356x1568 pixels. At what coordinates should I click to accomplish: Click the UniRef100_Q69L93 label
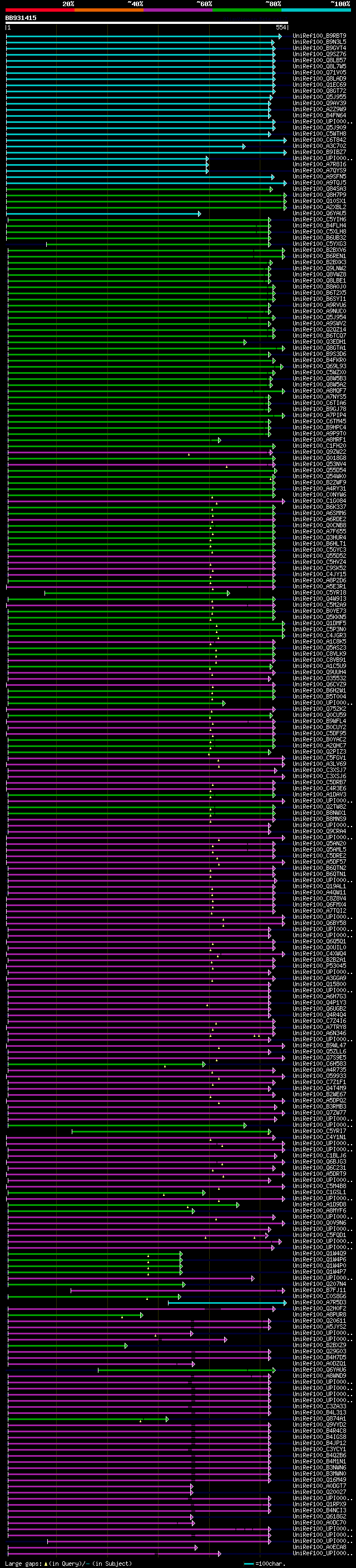(x=319, y=367)
